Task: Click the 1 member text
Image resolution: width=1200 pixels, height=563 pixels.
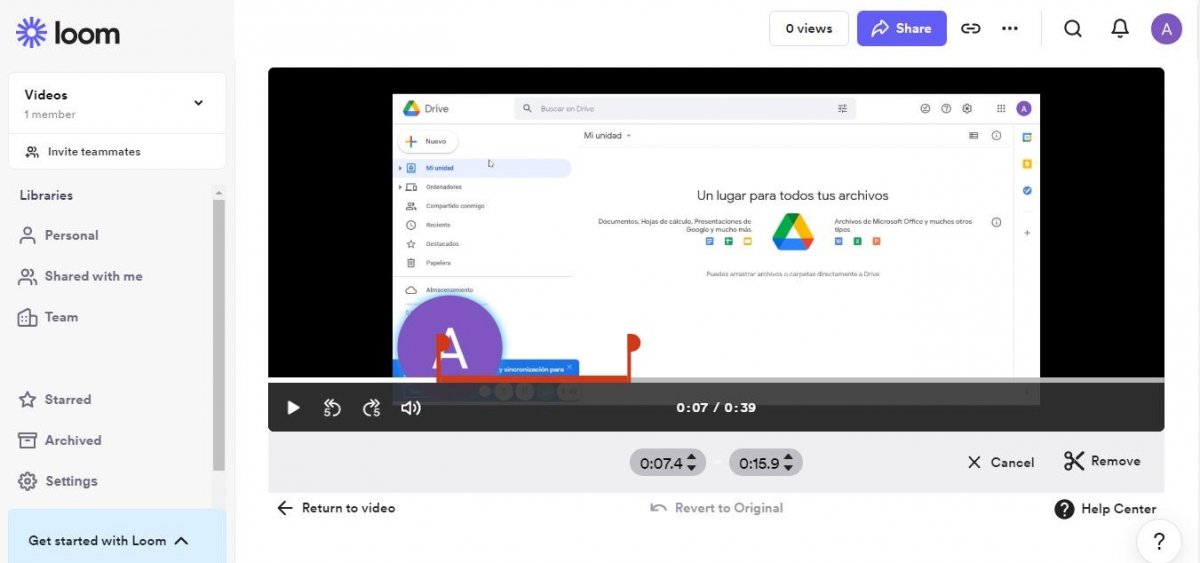Action: click(50, 115)
